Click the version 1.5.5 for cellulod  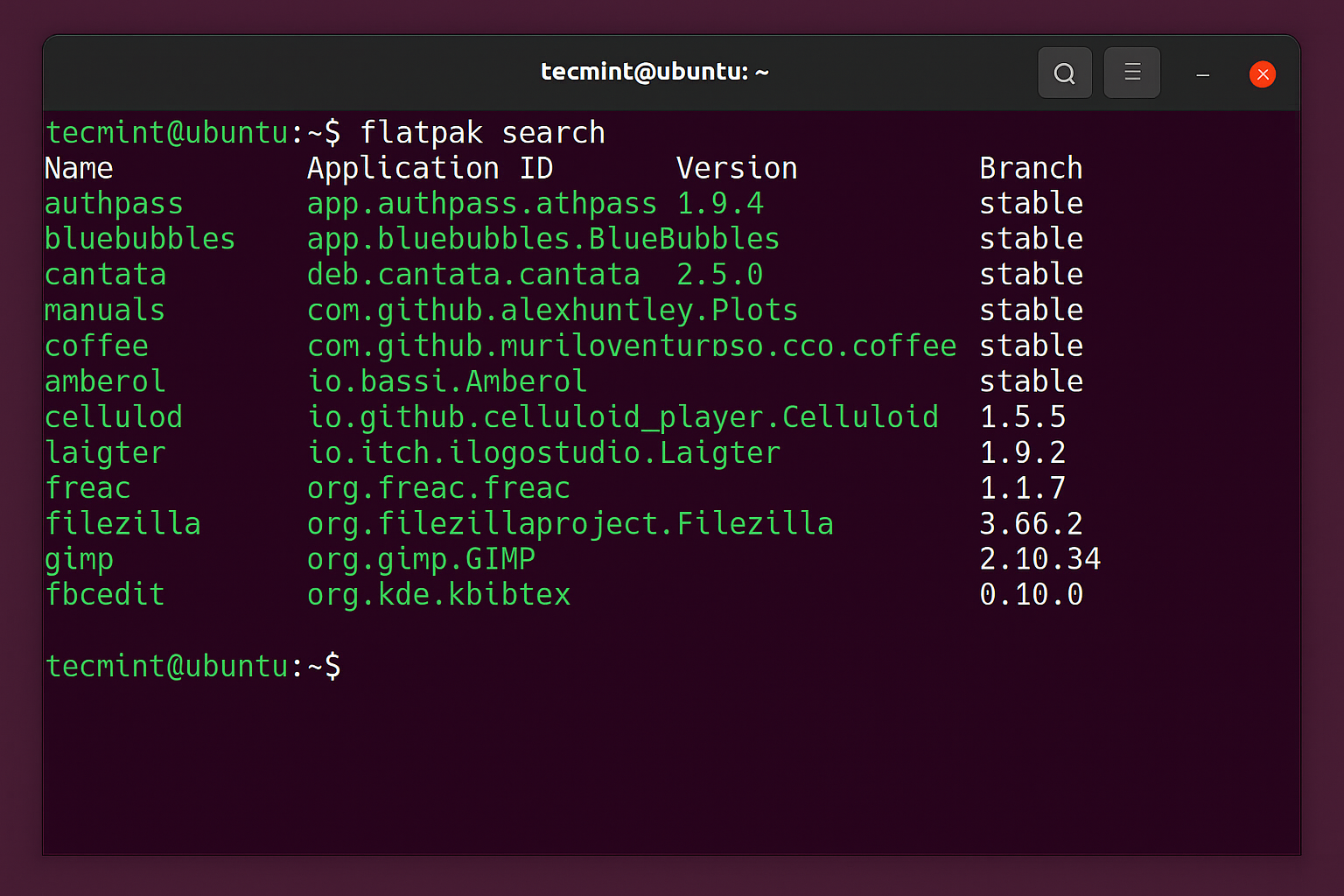tap(1023, 416)
